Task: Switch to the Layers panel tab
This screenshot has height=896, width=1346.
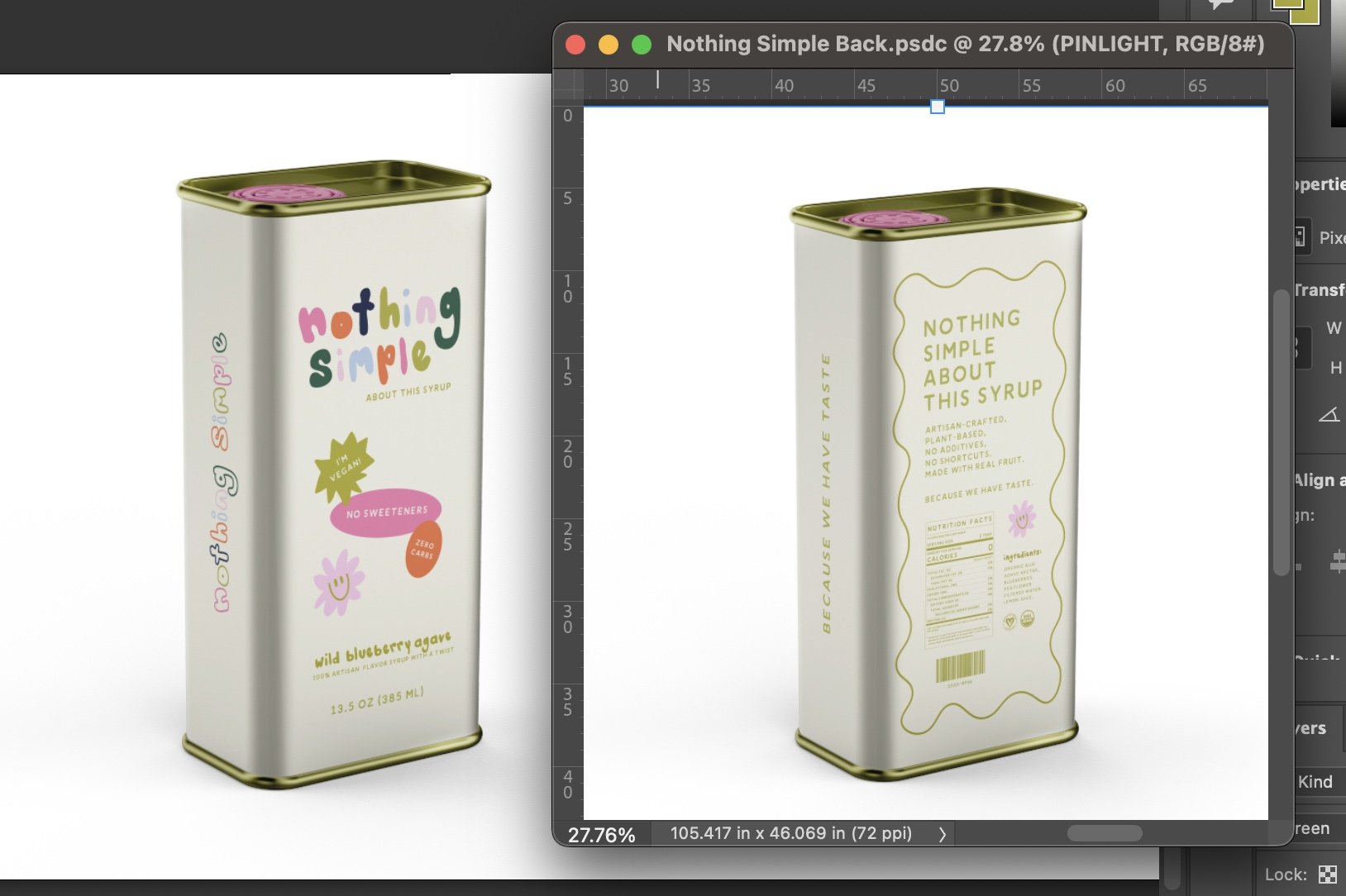Action: [x=1313, y=728]
